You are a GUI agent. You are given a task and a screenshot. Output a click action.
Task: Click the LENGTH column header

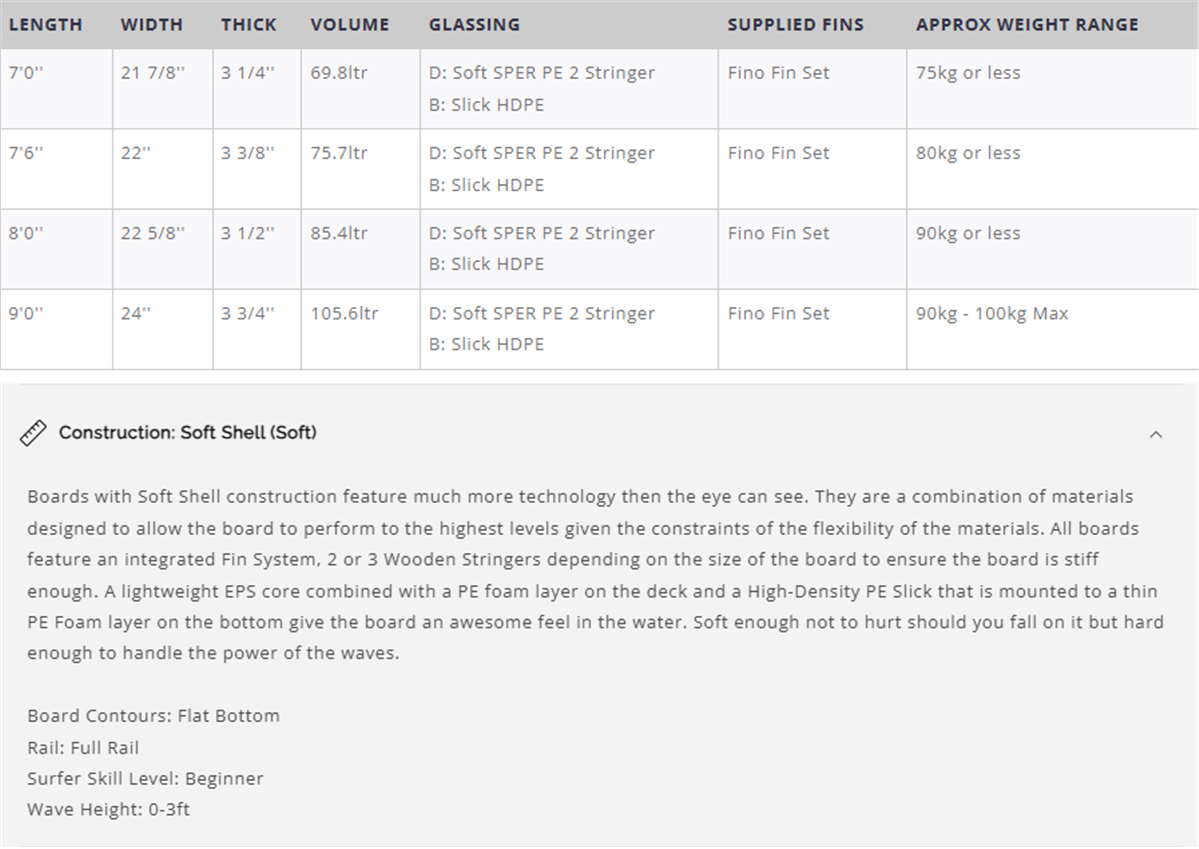46,25
